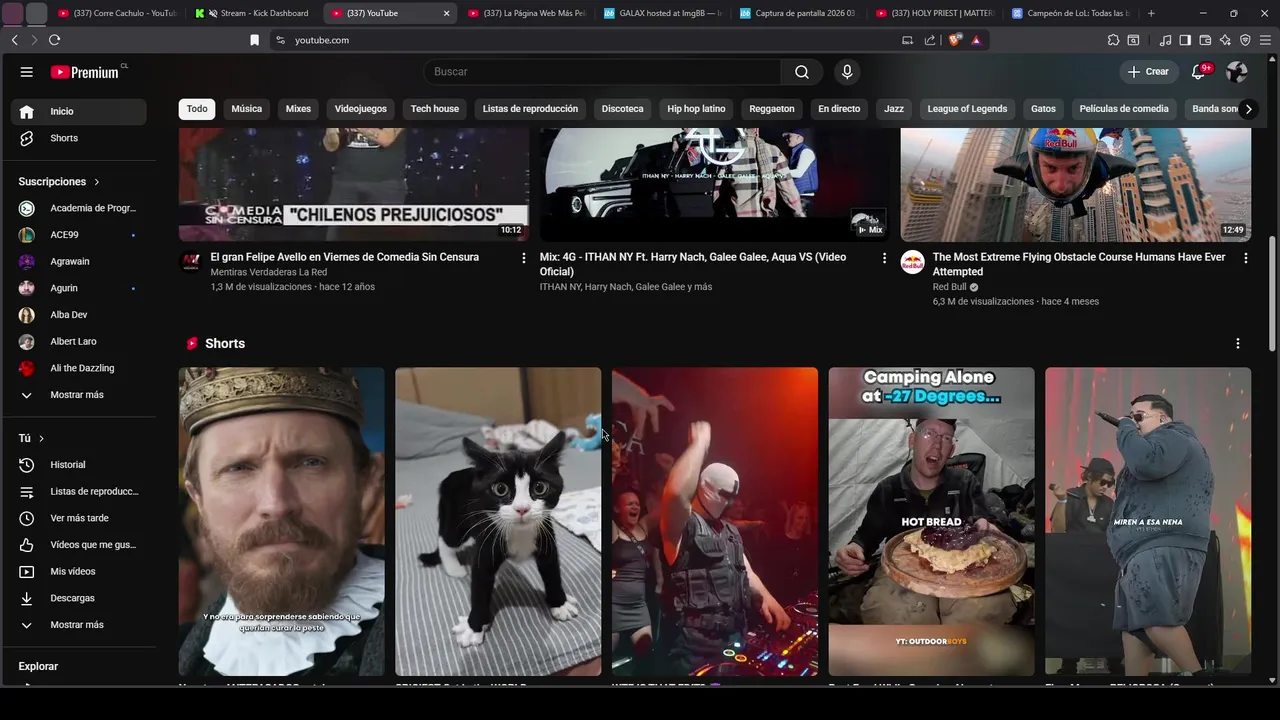Screen dimensions: 1280x720
Task: Start a search with the magnifier button
Action: coord(802,72)
